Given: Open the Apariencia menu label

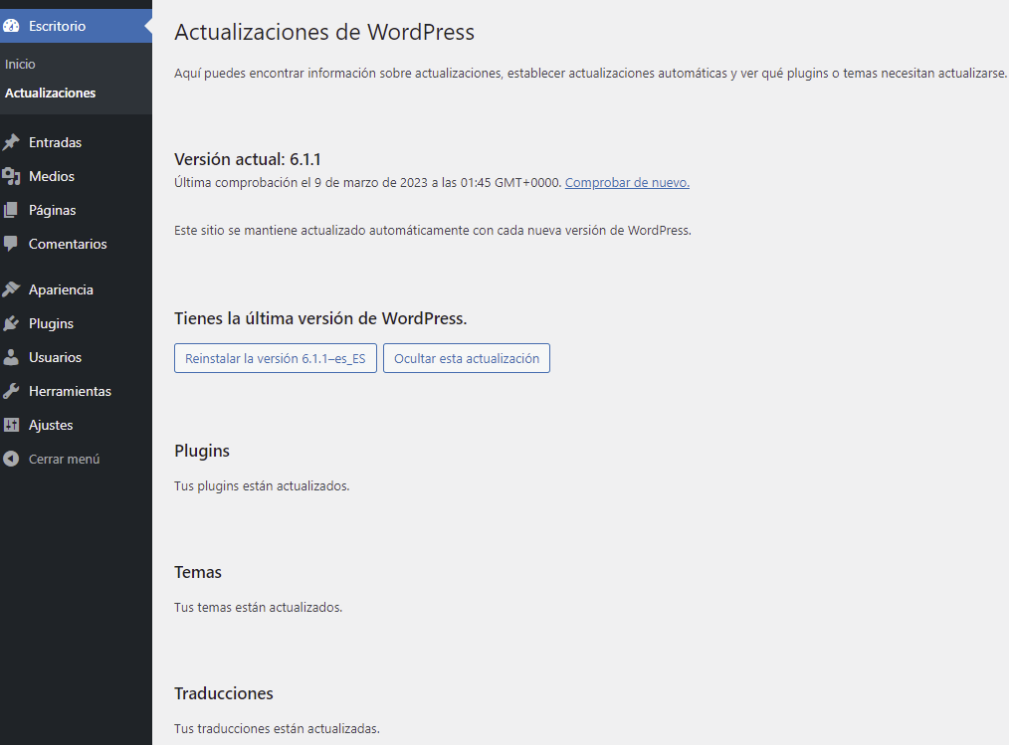Looking at the screenshot, I should pos(61,290).
